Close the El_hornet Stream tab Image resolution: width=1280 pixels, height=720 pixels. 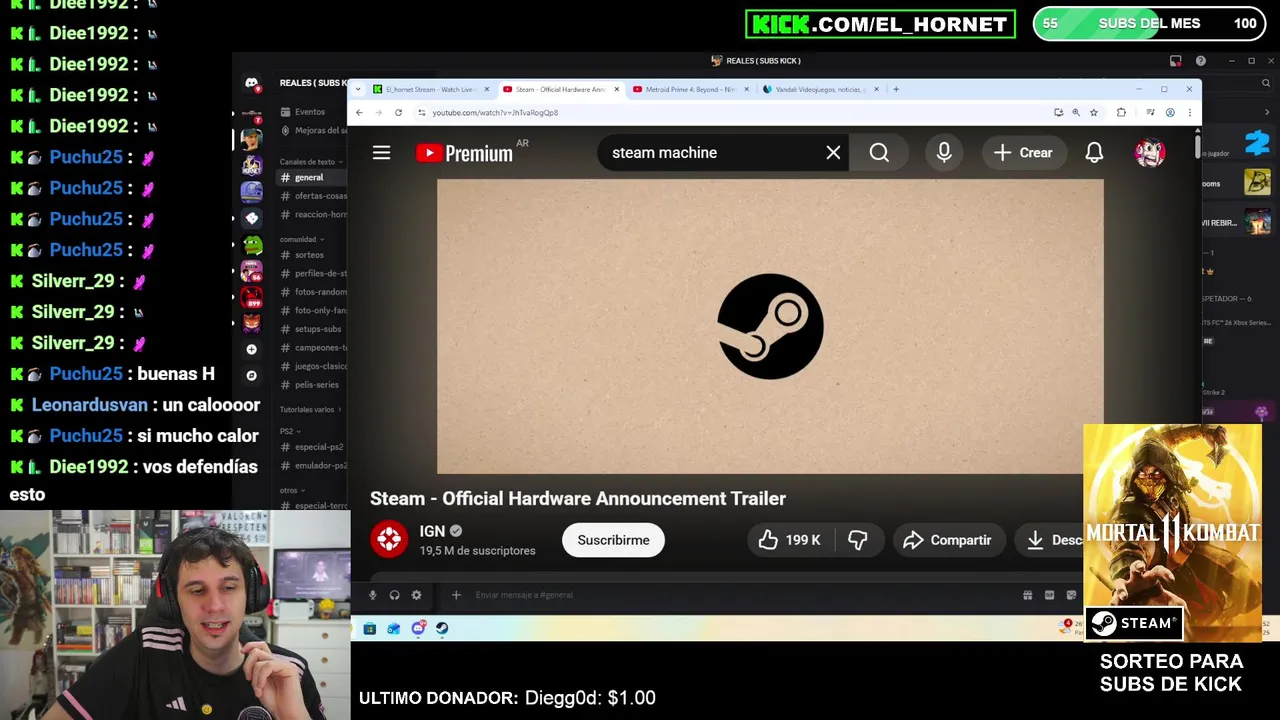pyautogui.click(x=487, y=89)
